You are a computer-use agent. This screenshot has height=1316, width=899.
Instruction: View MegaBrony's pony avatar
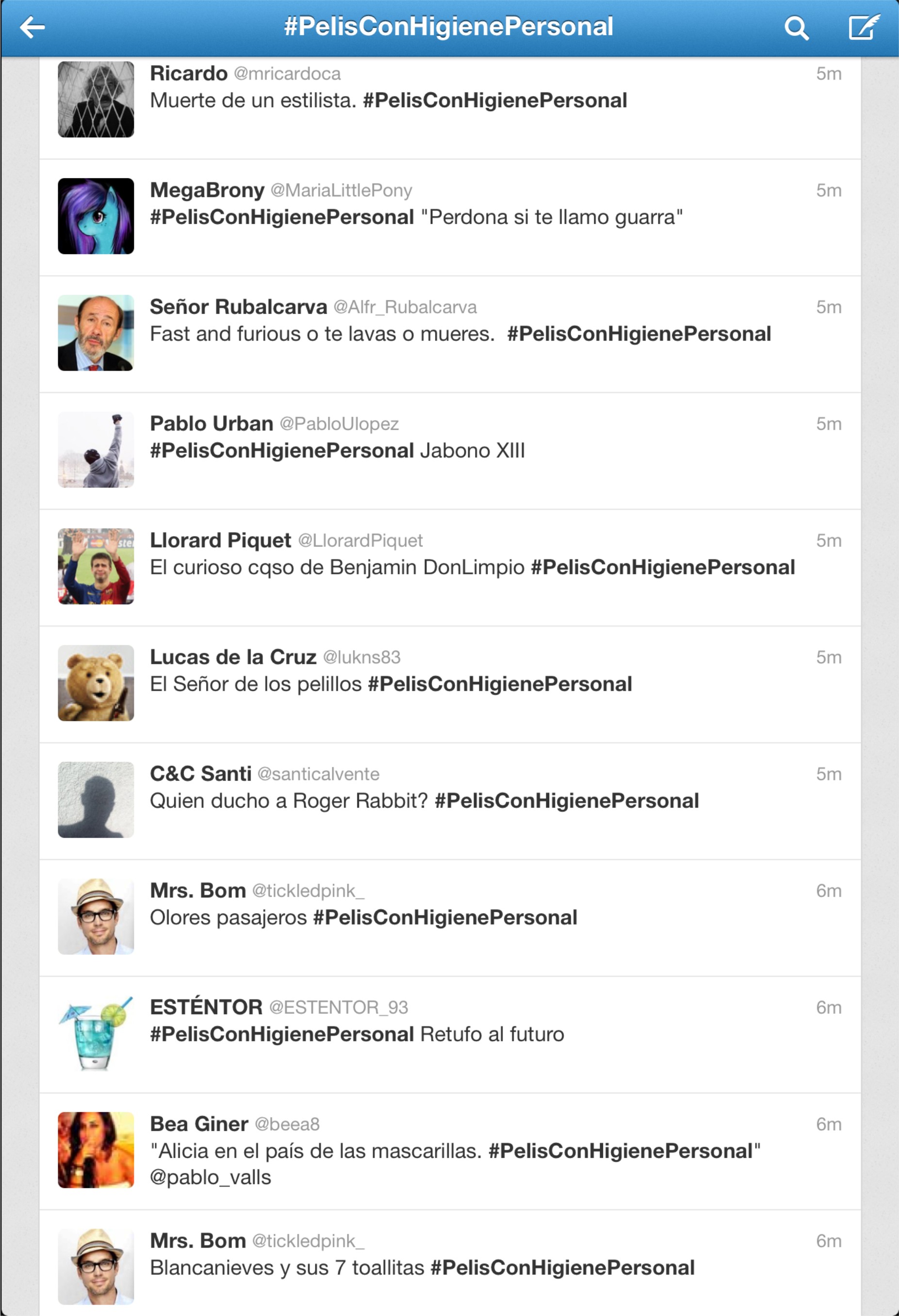pos(96,216)
